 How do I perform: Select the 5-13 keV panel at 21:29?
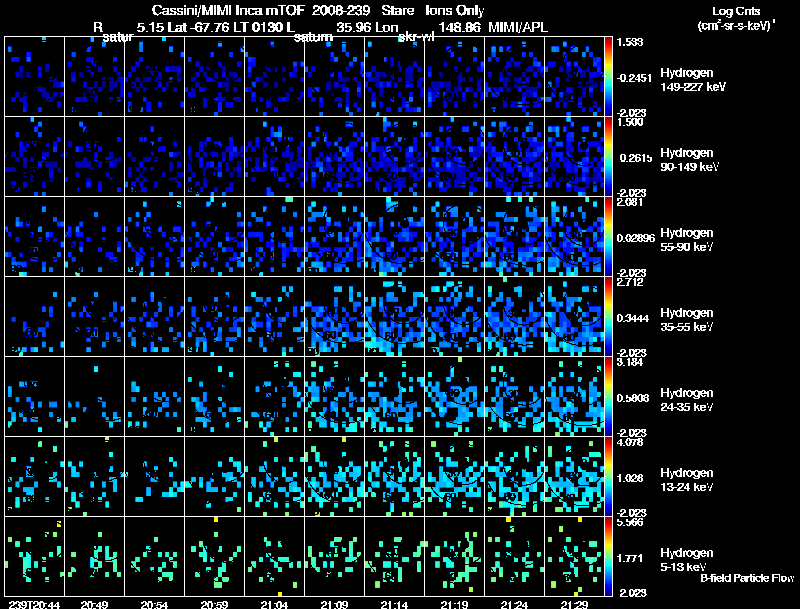pos(574,556)
